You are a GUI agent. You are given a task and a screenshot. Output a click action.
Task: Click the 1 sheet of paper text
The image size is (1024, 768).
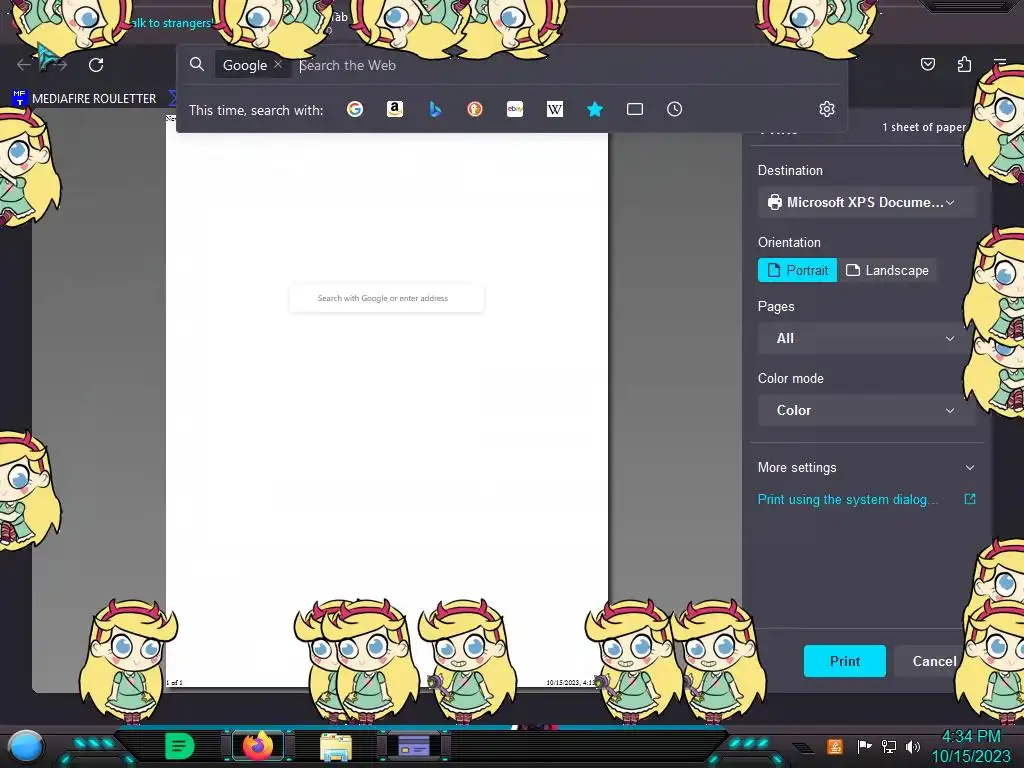[x=923, y=127]
